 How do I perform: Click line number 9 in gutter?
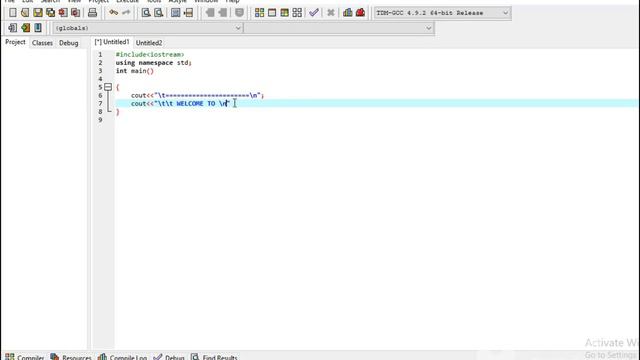100,120
